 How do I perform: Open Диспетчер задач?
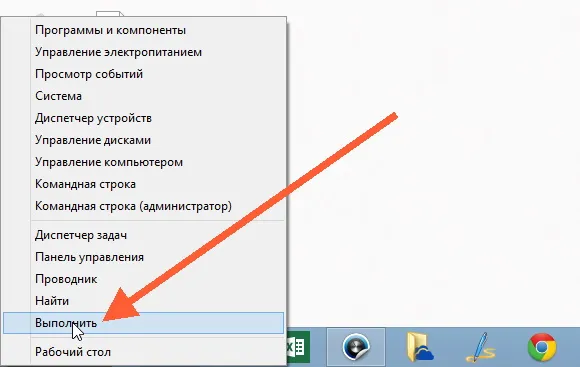tap(144, 235)
